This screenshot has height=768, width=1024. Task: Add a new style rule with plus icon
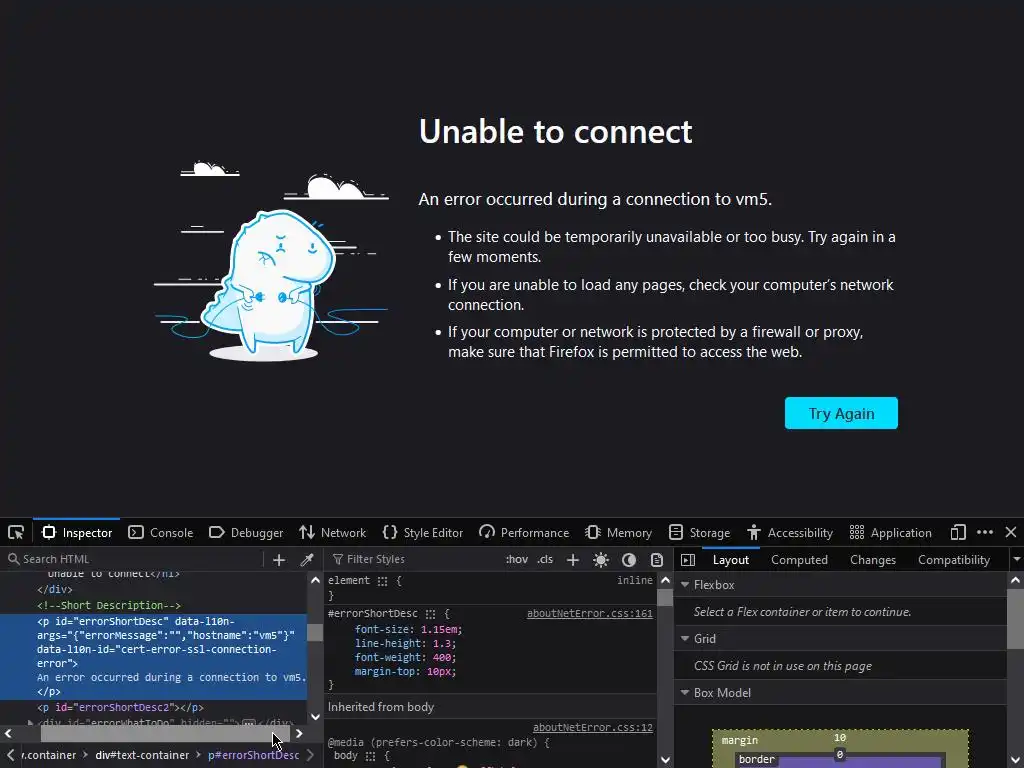tap(573, 560)
